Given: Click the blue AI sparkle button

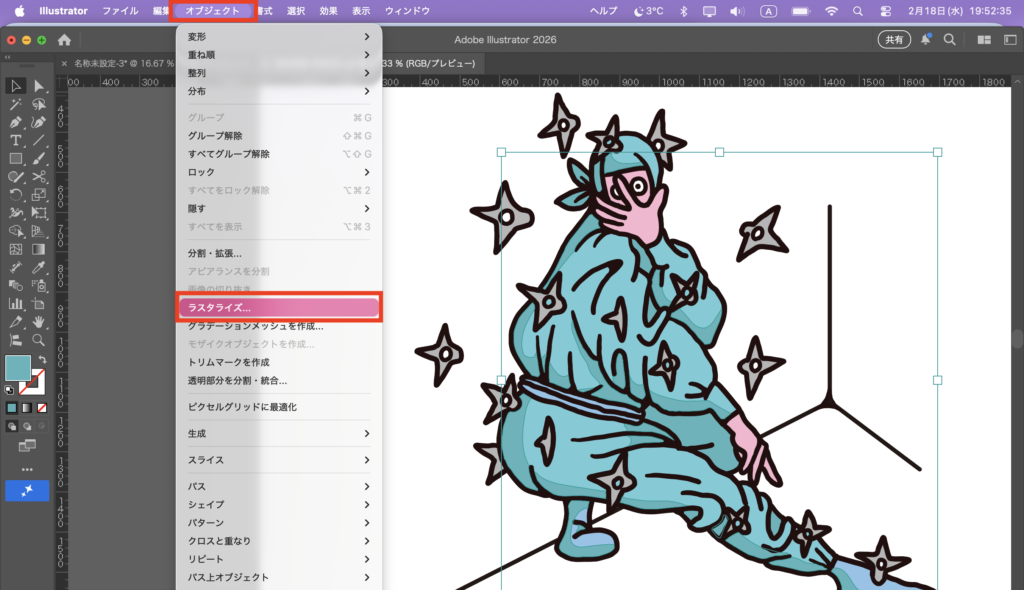Looking at the screenshot, I should [27, 490].
